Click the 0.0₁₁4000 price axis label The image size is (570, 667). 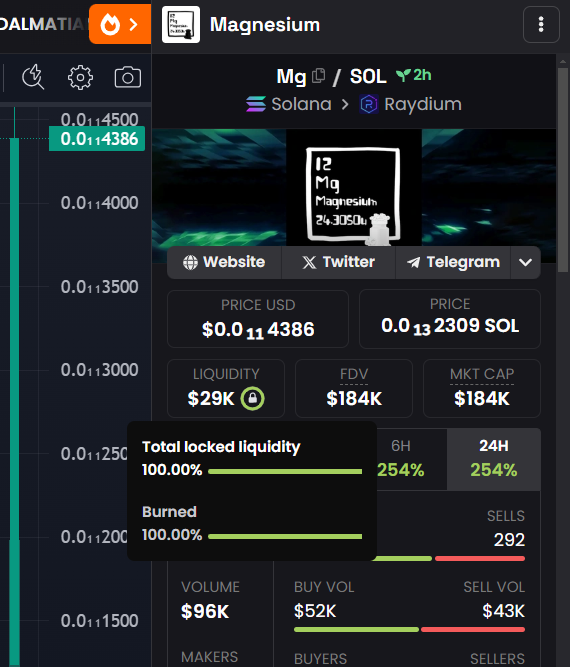click(100, 203)
